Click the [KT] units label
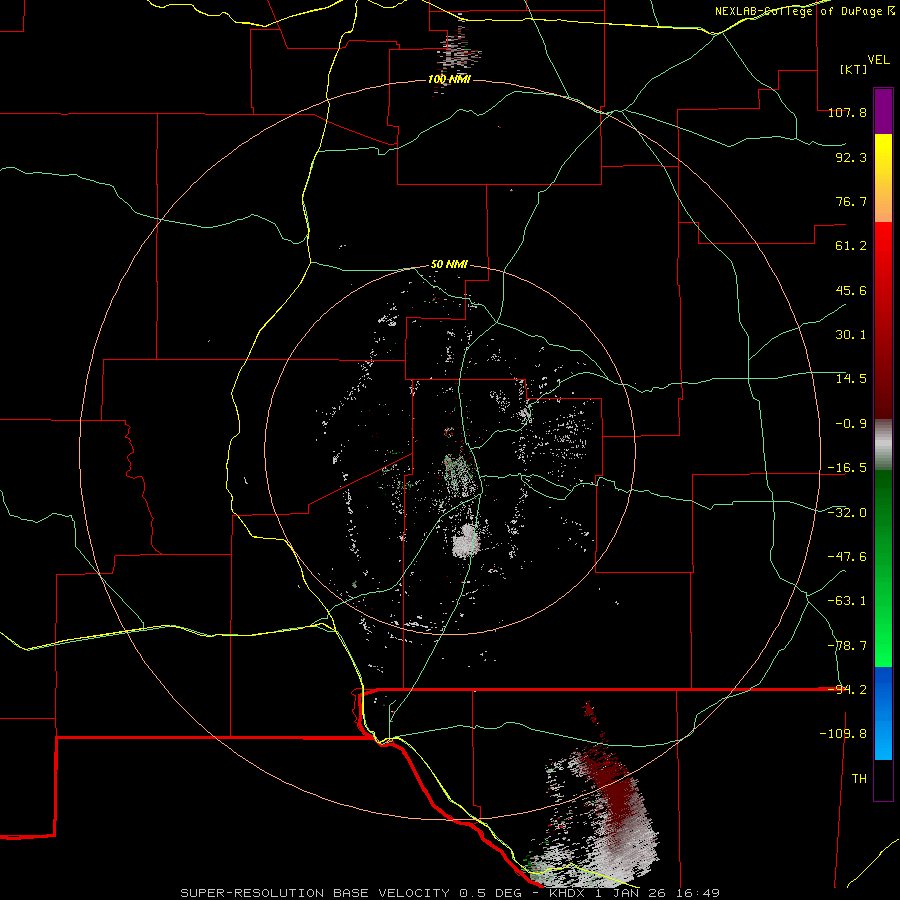Viewport: 900px width, 900px height. click(x=854, y=69)
